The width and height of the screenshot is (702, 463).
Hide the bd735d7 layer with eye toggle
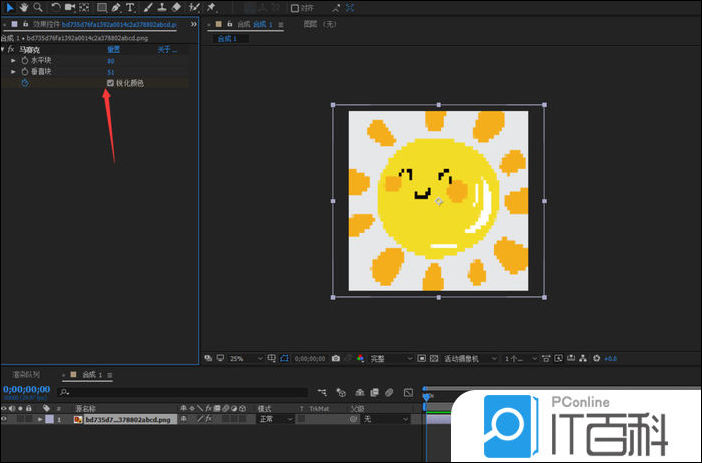pyautogui.click(x=5, y=420)
